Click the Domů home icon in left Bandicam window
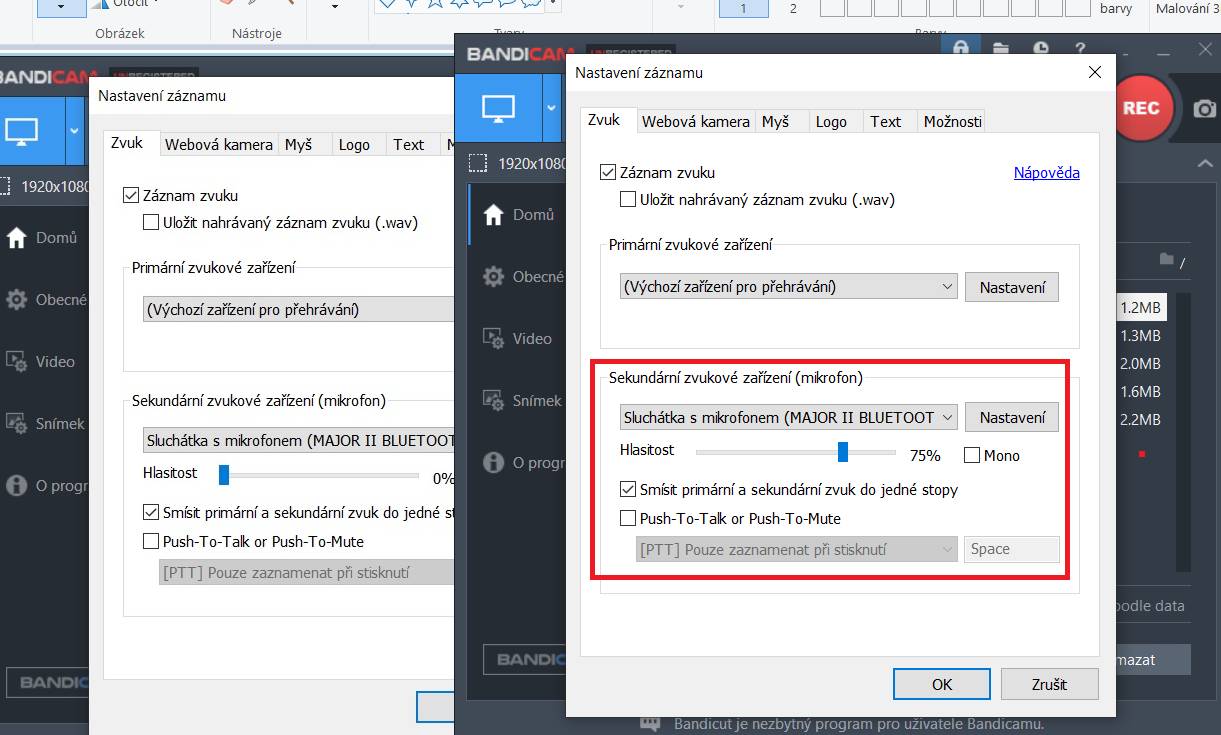The width and height of the screenshot is (1221, 735). click(16, 238)
